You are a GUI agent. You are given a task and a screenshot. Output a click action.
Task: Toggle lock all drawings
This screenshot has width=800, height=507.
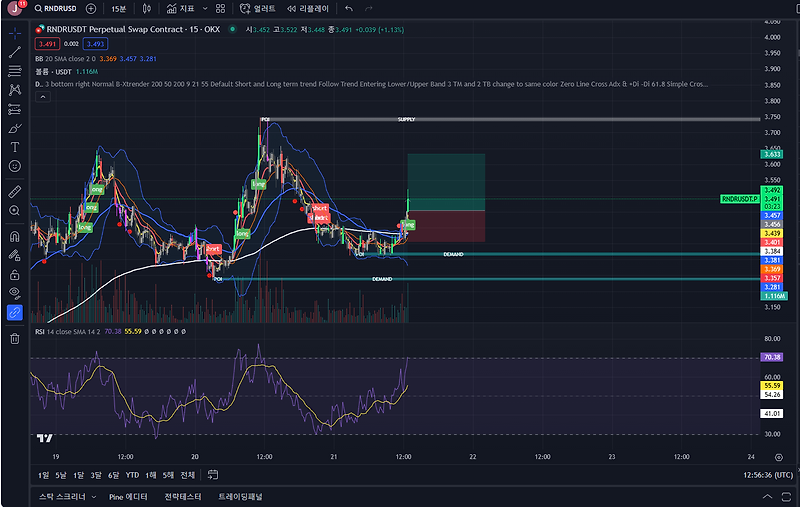pyautogui.click(x=15, y=274)
